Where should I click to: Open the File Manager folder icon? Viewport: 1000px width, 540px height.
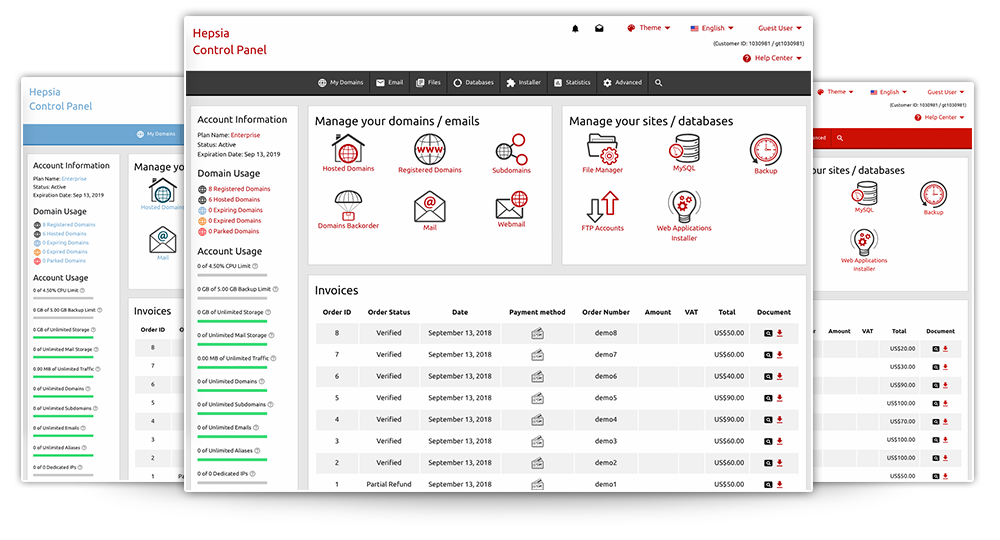tap(602, 150)
